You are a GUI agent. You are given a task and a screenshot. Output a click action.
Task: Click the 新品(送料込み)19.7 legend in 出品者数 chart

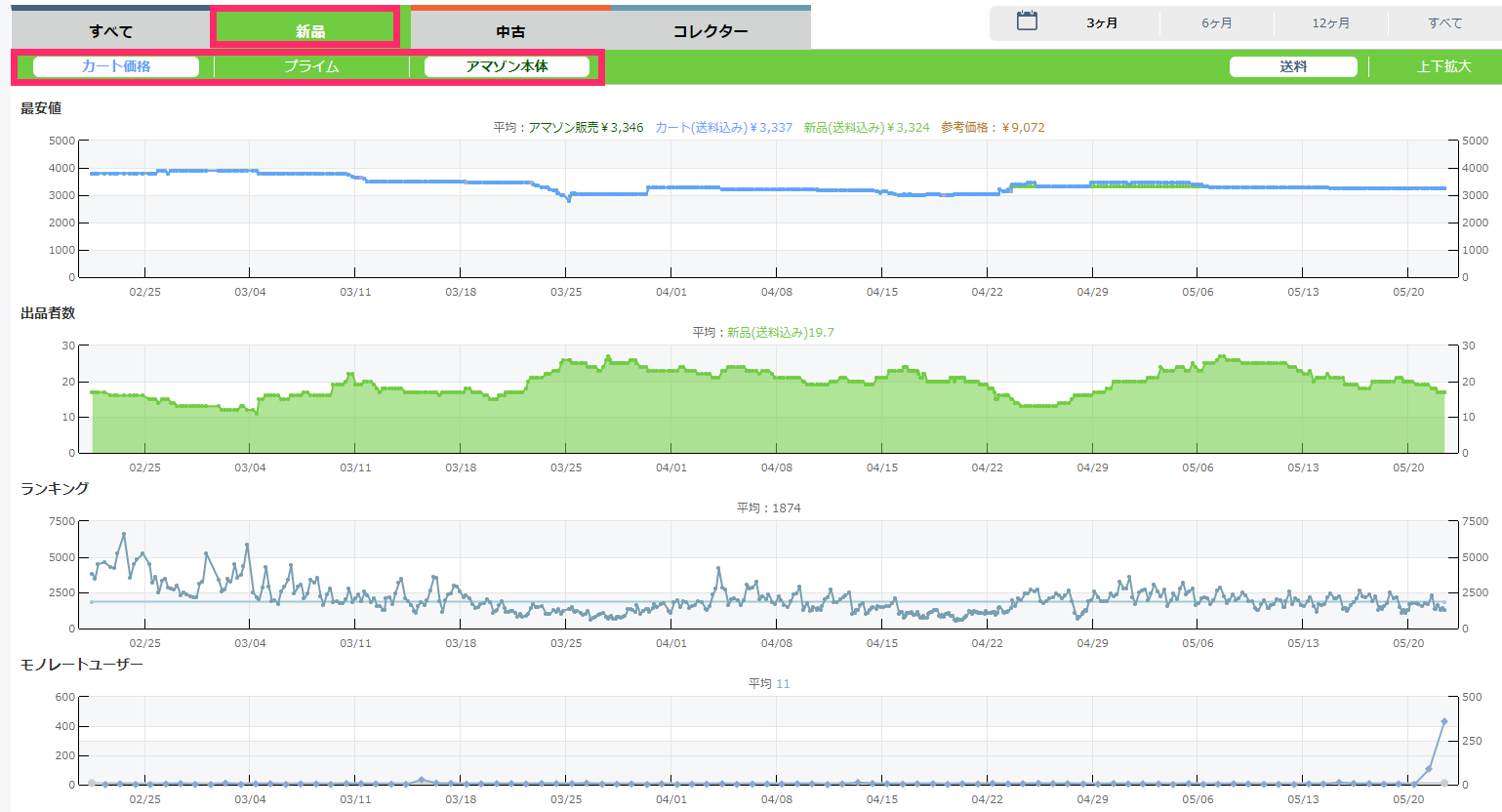(x=780, y=332)
